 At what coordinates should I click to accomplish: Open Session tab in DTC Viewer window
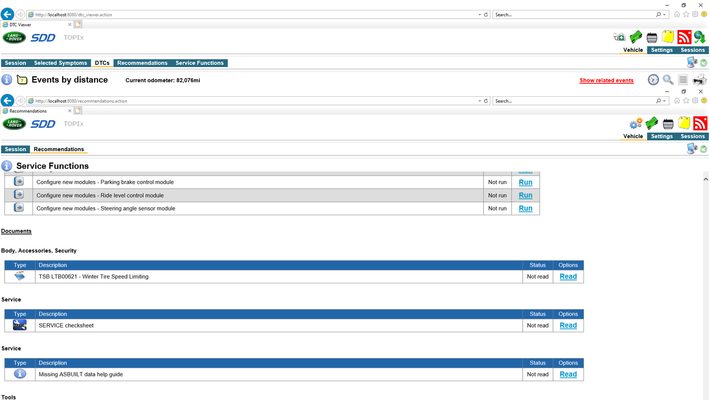(x=15, y=63)
